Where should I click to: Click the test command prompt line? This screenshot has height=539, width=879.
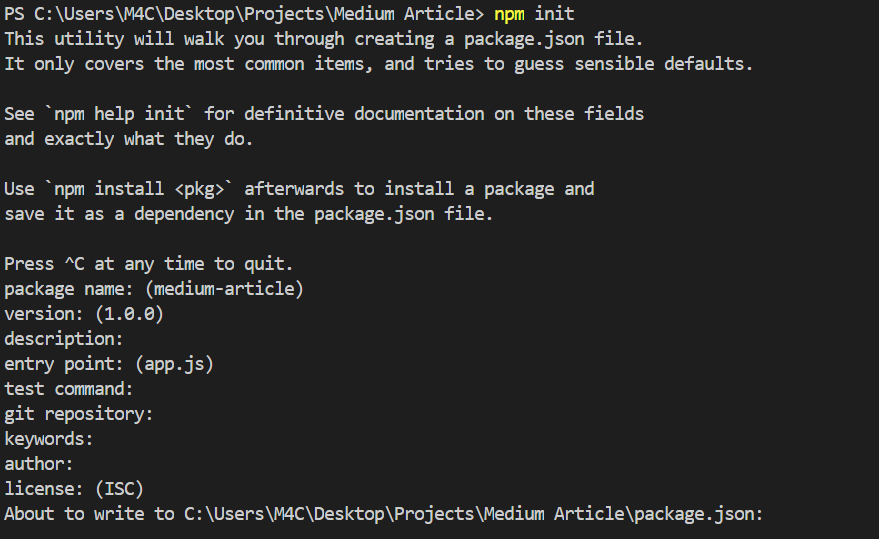pyautogui.click(x=69, y=389)
